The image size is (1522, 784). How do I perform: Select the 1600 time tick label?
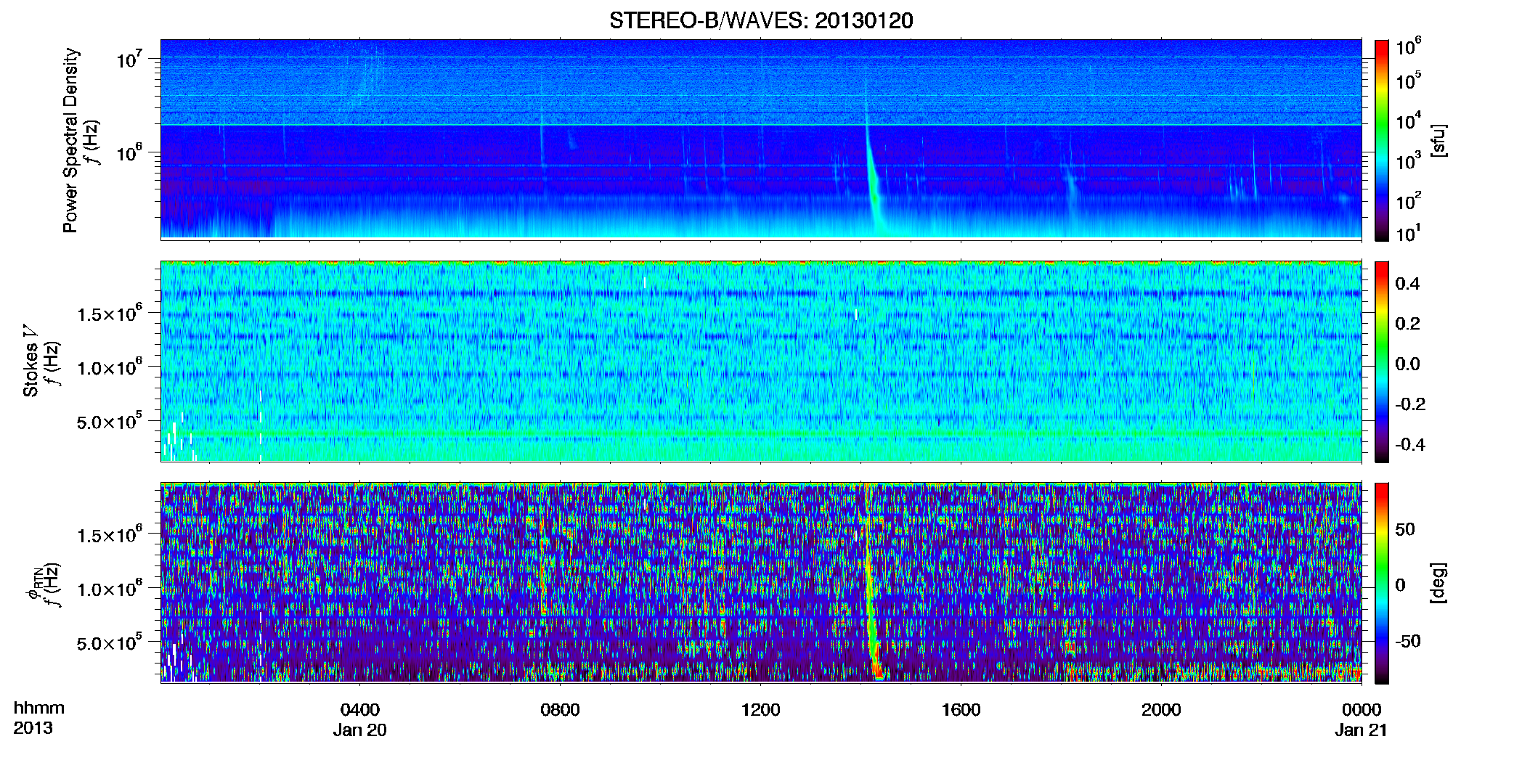[961, 709]
